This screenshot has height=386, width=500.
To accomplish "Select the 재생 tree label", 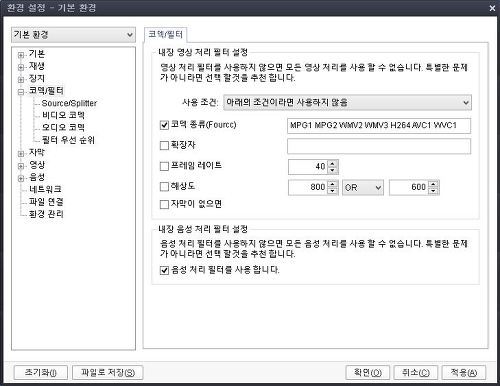I will [x=37, y=66].
